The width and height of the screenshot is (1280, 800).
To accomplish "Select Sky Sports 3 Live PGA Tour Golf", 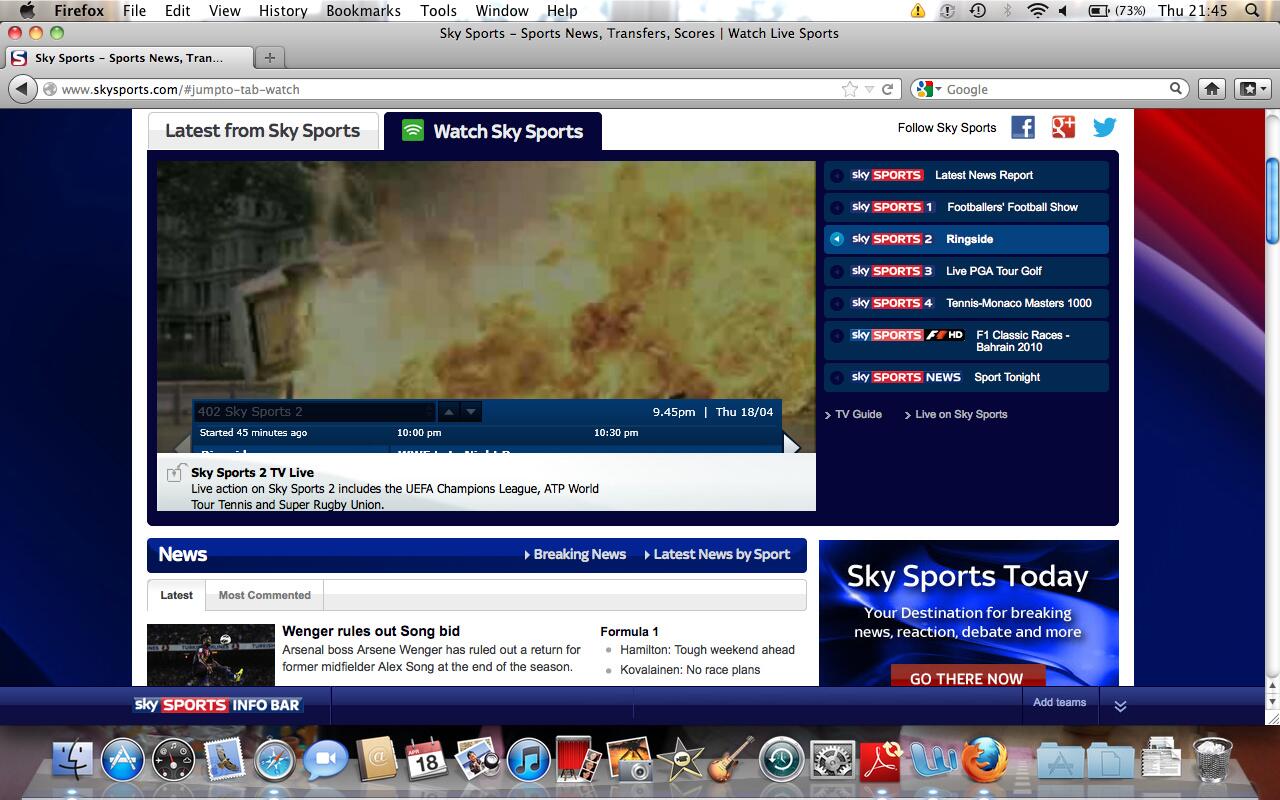I will click(966, 271).
